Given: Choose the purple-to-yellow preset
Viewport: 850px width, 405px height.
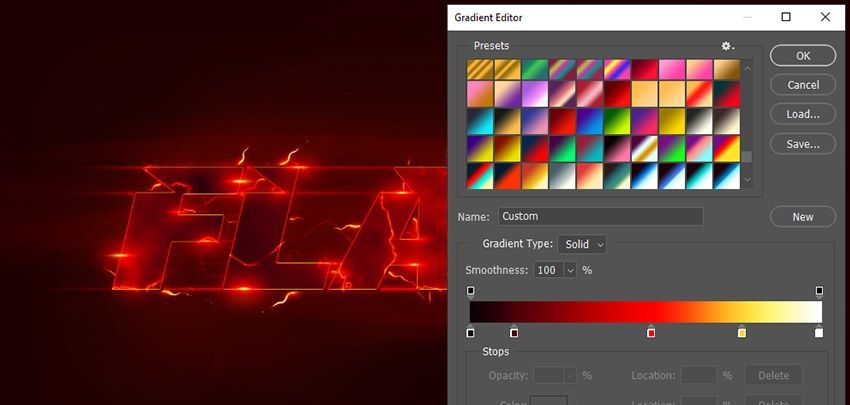Looking at the screenshot, I should (x=480, y=149).
